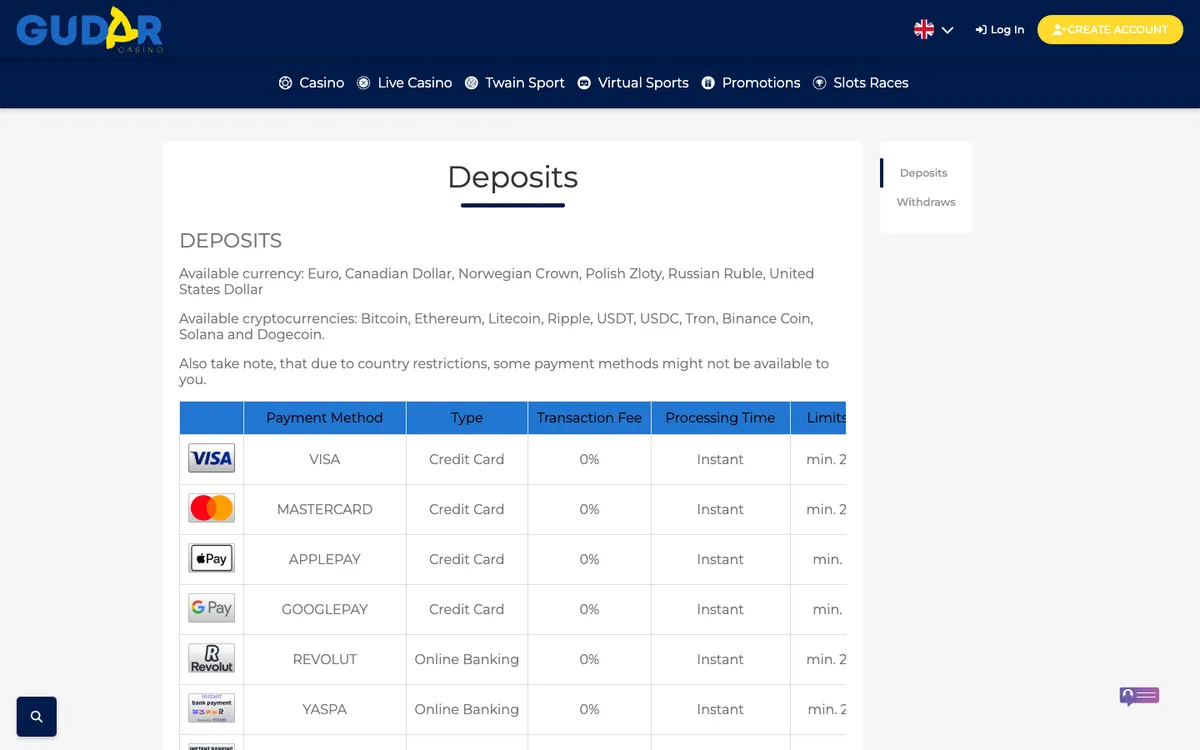Click the GOOGLEPAY payment method cell
This screenshot has width=1200, height=750.
(x=325, y=609)
